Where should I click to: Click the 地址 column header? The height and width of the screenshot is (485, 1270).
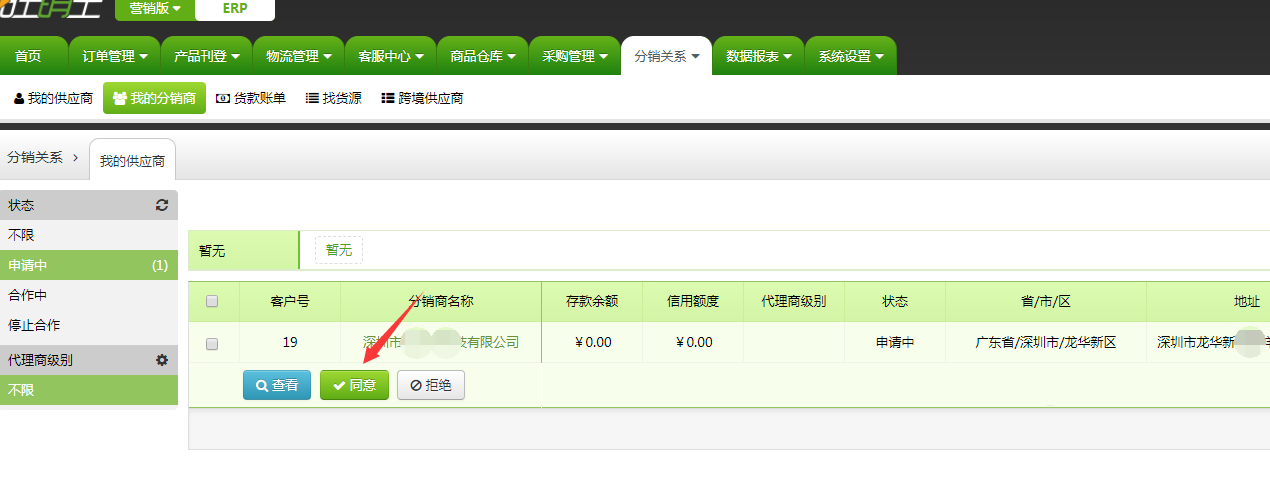pyautogui.click(x=1208, y=301)
